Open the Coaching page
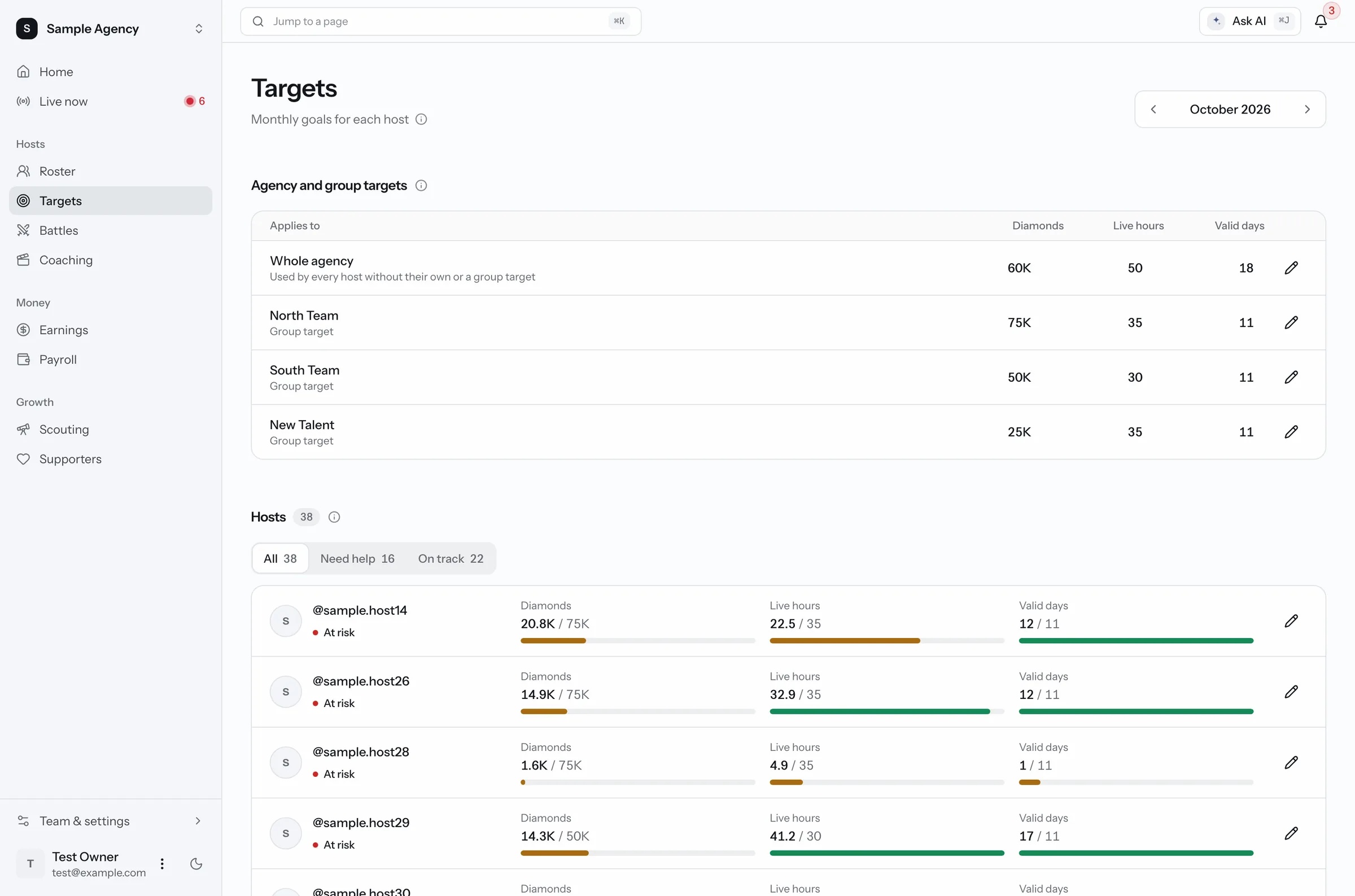 (x=110, y=261)
